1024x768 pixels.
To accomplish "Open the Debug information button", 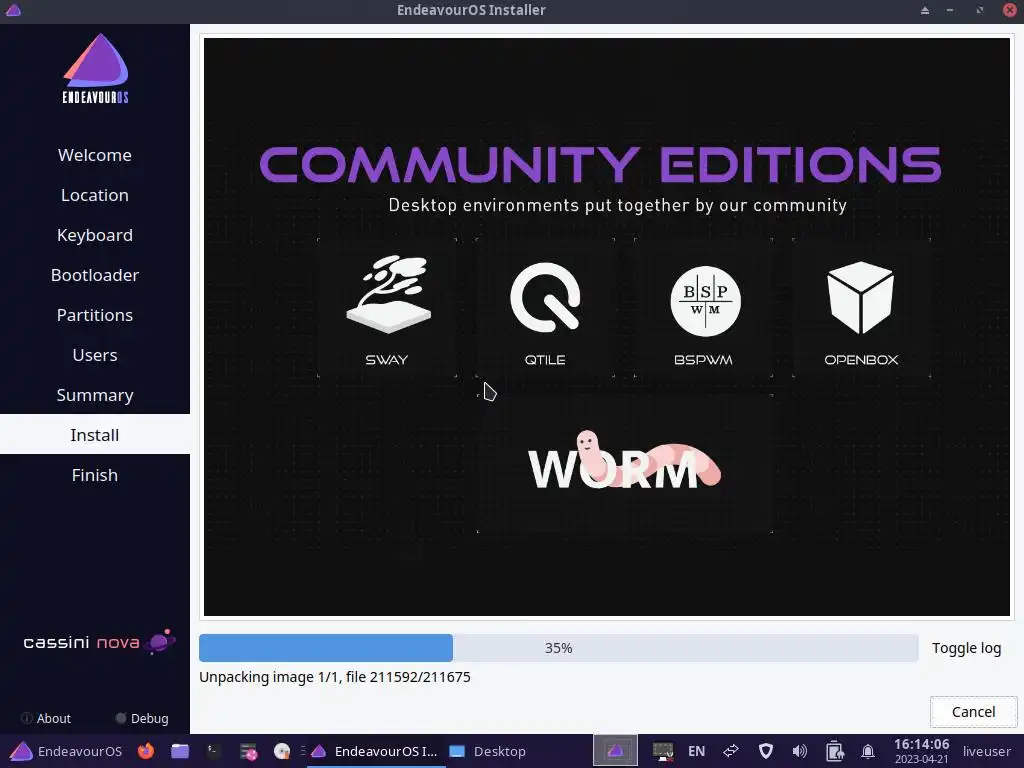I will pos(142,718).
